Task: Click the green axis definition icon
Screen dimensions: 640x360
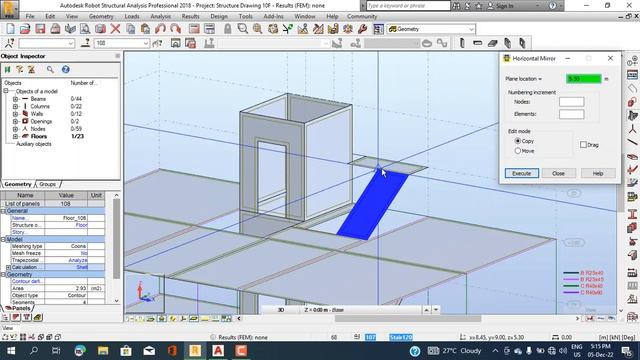Action: click(x=287, y=29)
